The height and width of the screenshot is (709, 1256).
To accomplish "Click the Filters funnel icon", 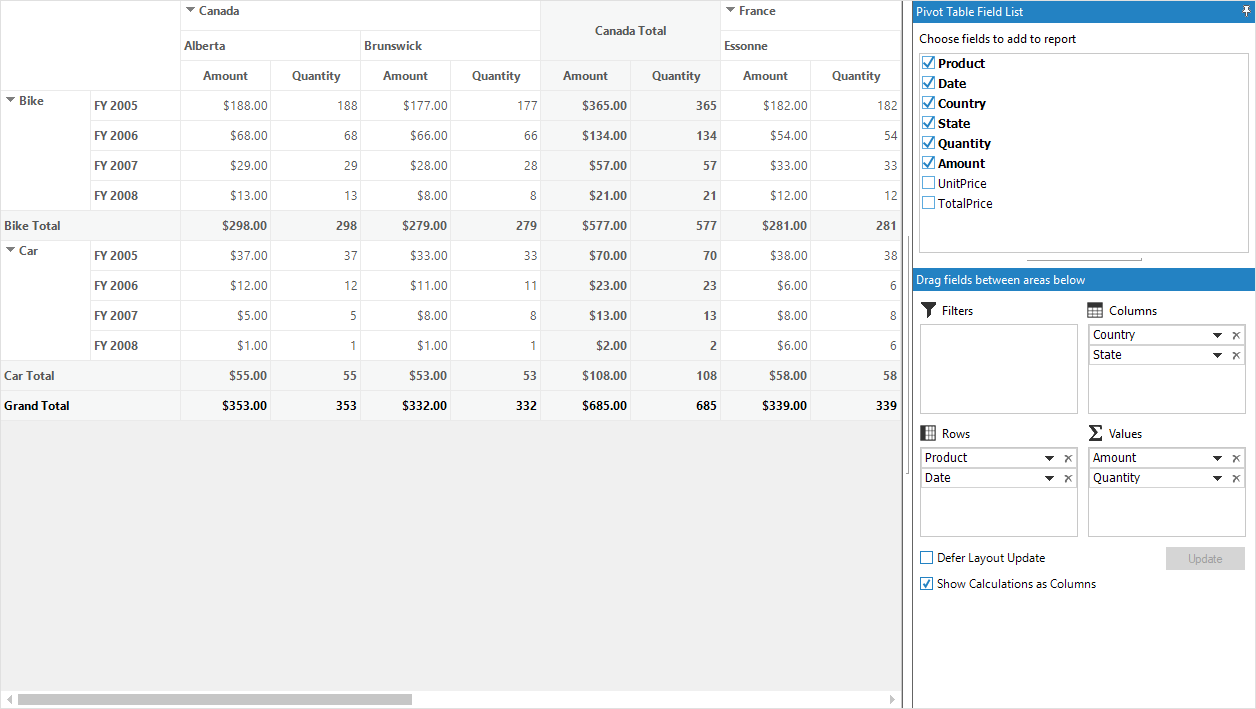I will click(928, 310).
